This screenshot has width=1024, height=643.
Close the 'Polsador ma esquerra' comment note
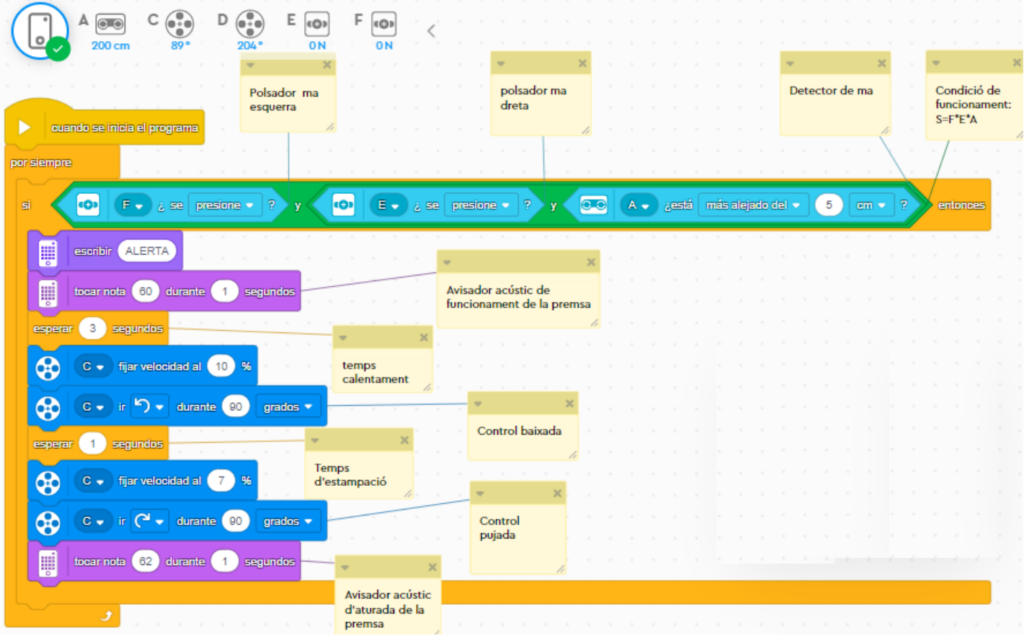click(x=326, y=65)
